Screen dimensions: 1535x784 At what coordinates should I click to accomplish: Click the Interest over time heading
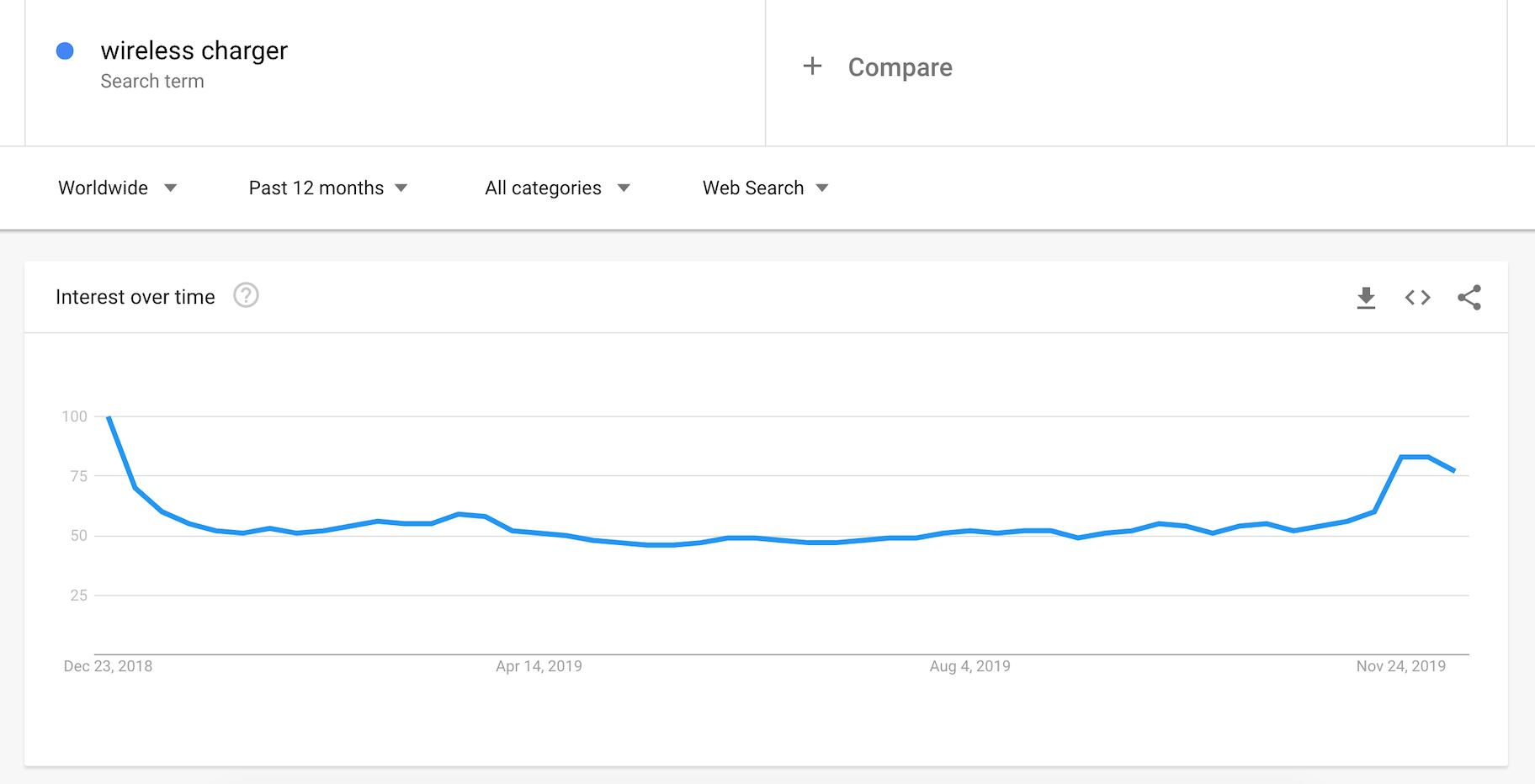coord(135,297)
